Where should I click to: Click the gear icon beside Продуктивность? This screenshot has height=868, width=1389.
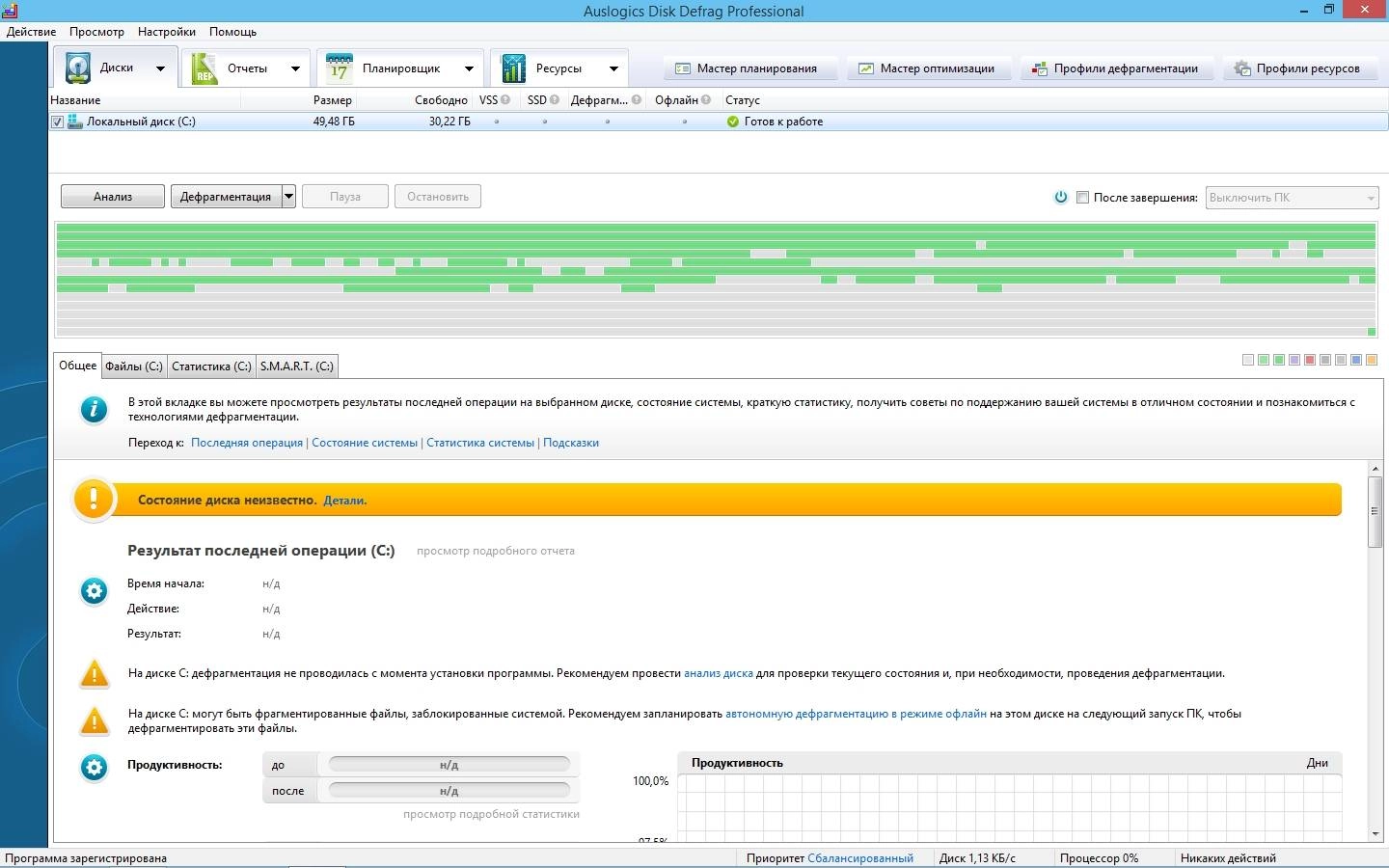tap(94, 767)
